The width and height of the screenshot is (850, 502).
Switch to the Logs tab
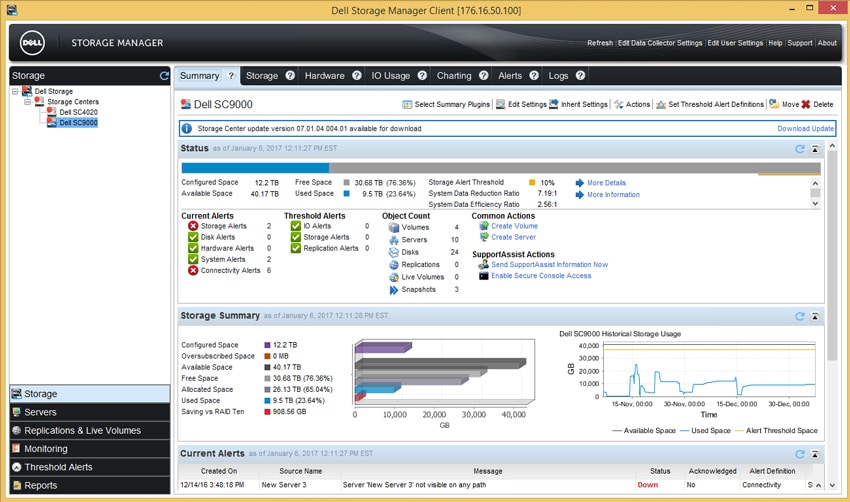pyautogui.click(x=558, y=76)
